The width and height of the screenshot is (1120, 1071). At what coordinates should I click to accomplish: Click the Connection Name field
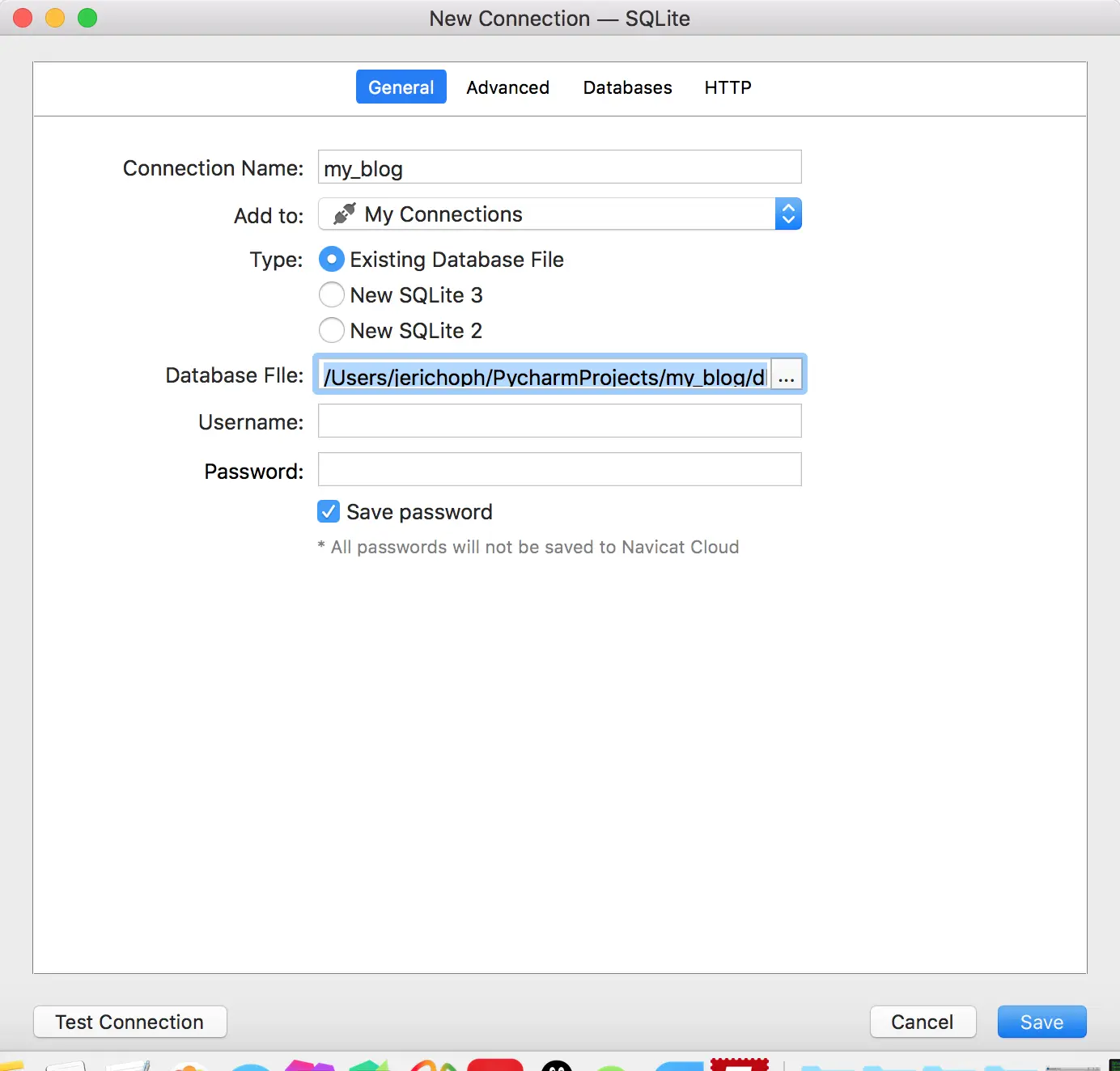(560, 167)
